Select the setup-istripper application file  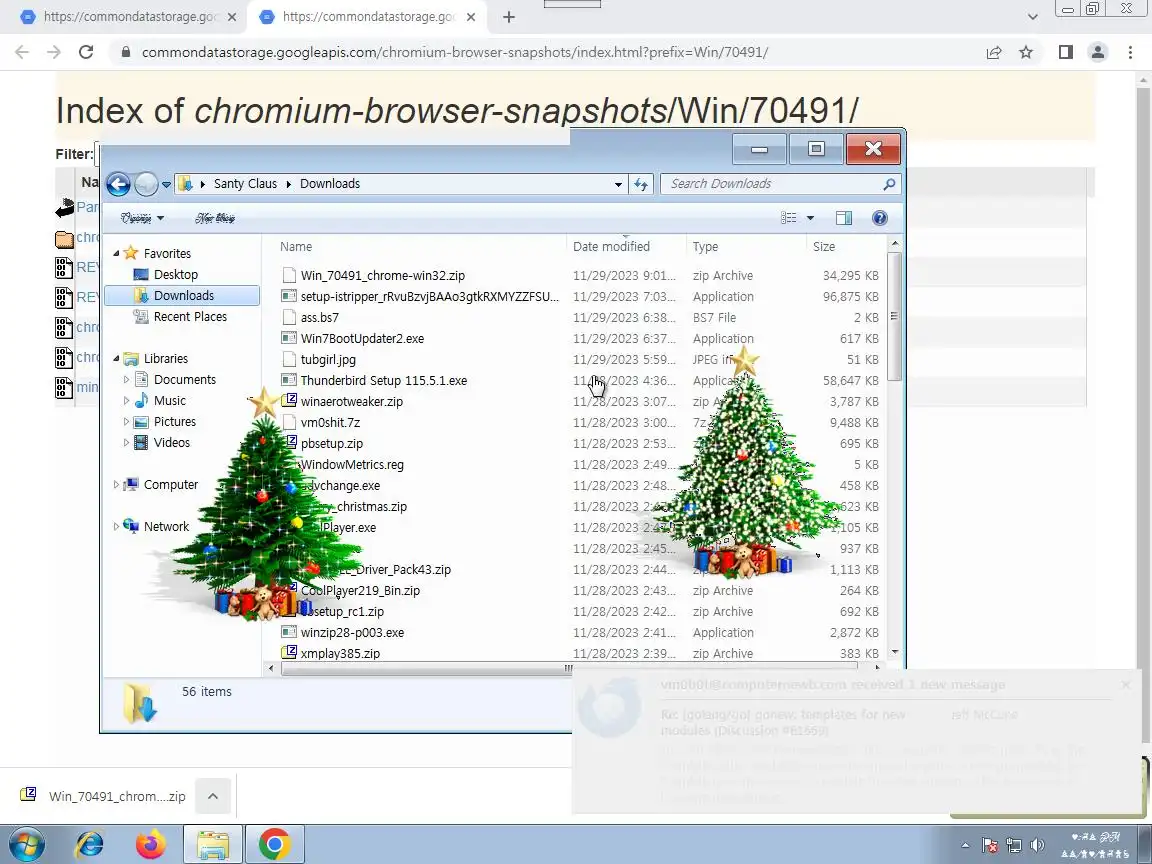[429, 297]
